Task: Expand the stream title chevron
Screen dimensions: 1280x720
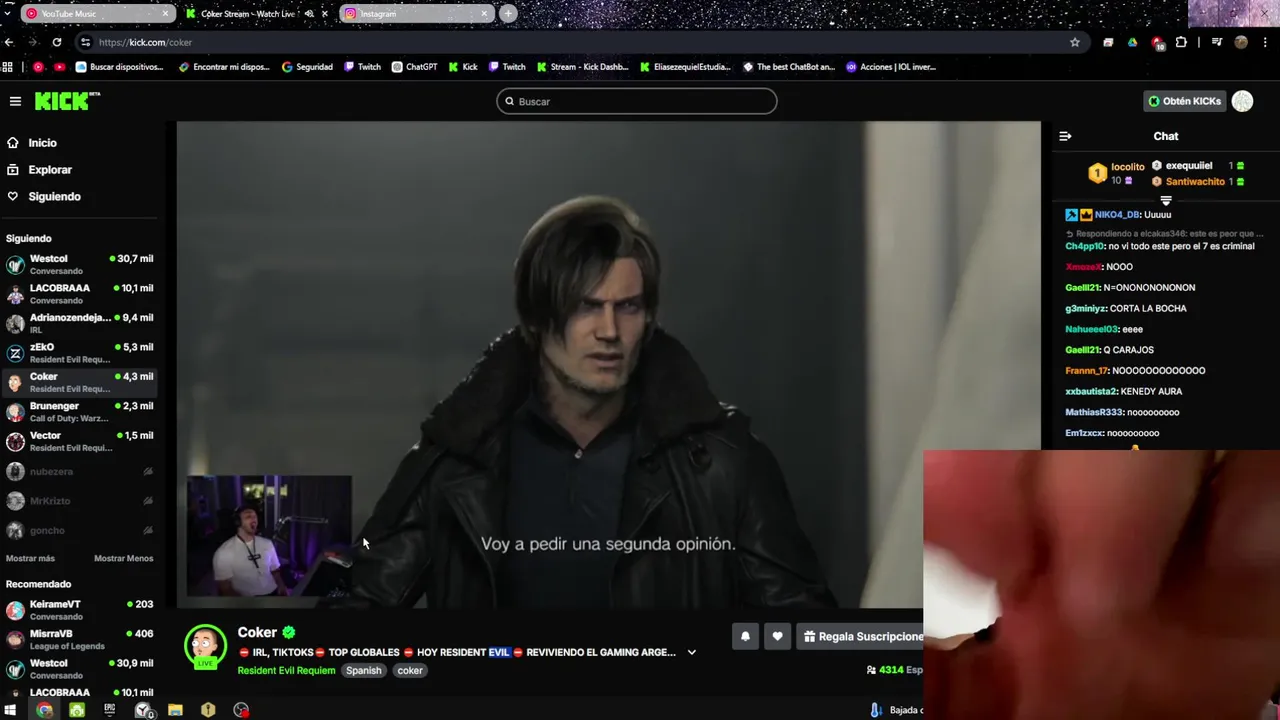Action: point(691,652)
